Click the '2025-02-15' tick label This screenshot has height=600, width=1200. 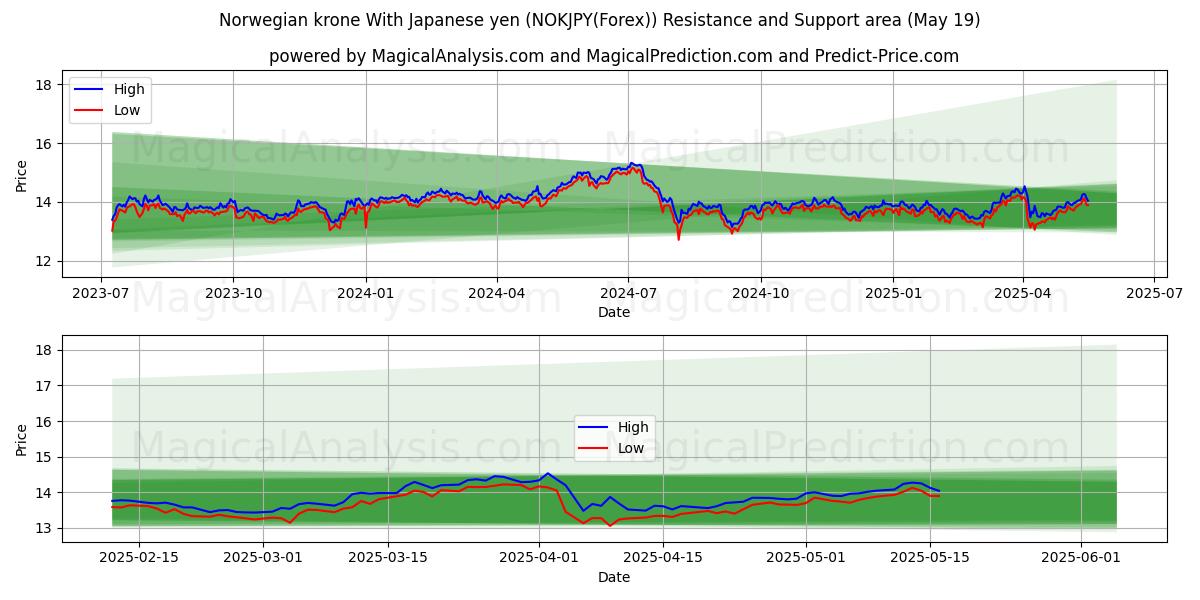click(x=138, y=559)
